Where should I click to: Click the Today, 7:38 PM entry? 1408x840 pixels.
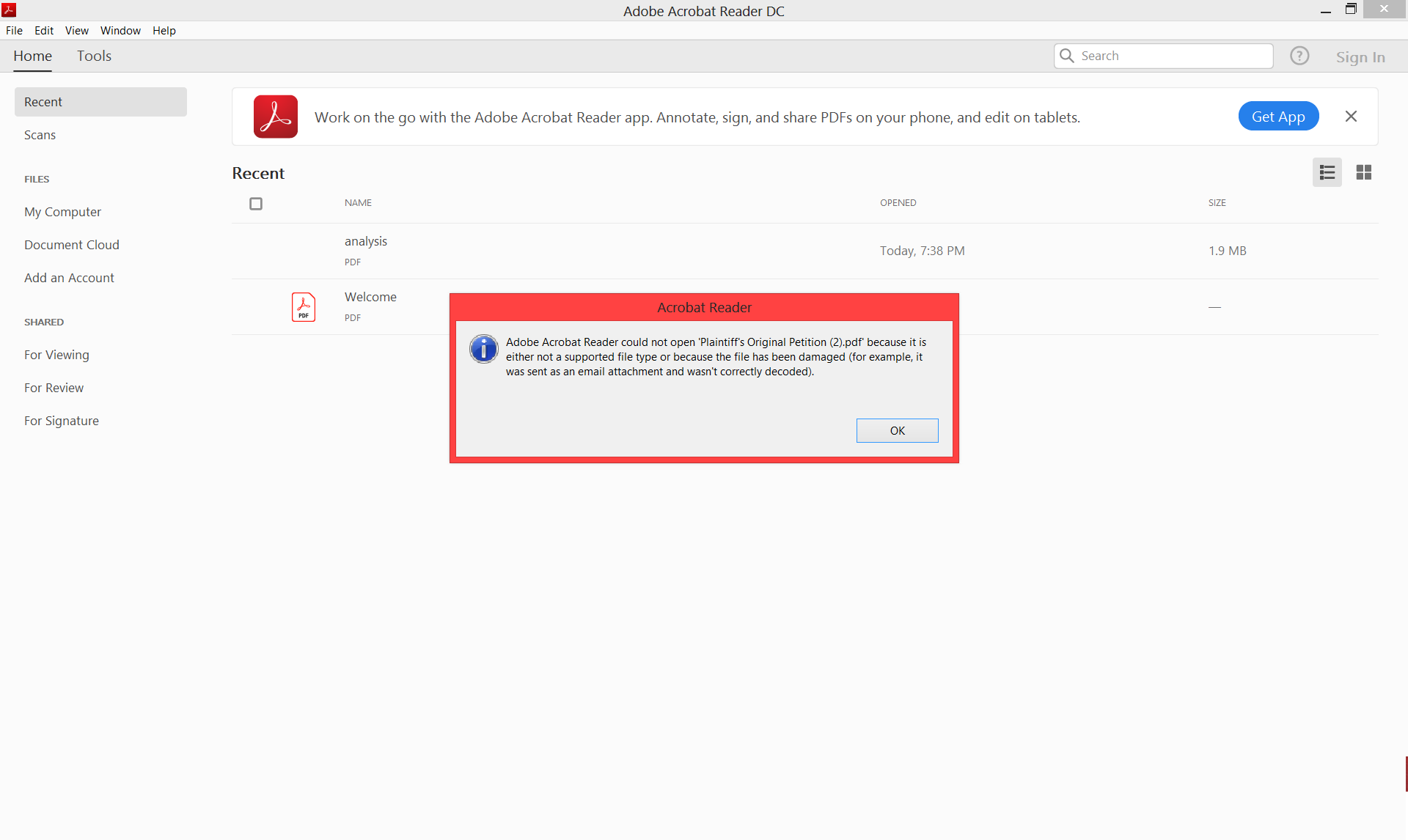click(x=922, y=251)
